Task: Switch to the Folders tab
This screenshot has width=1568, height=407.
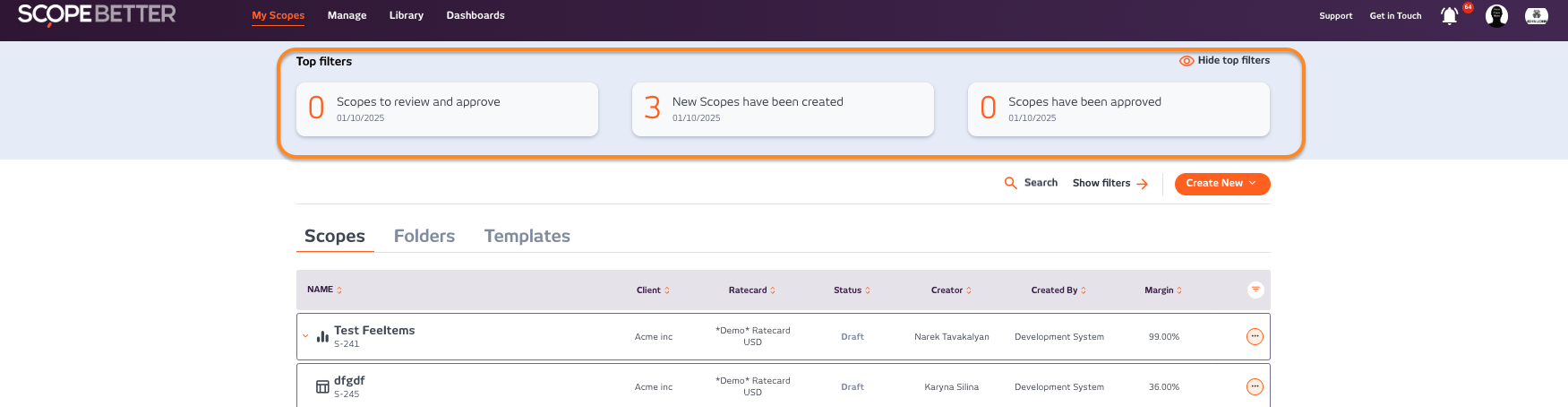Action: [424, 236]
